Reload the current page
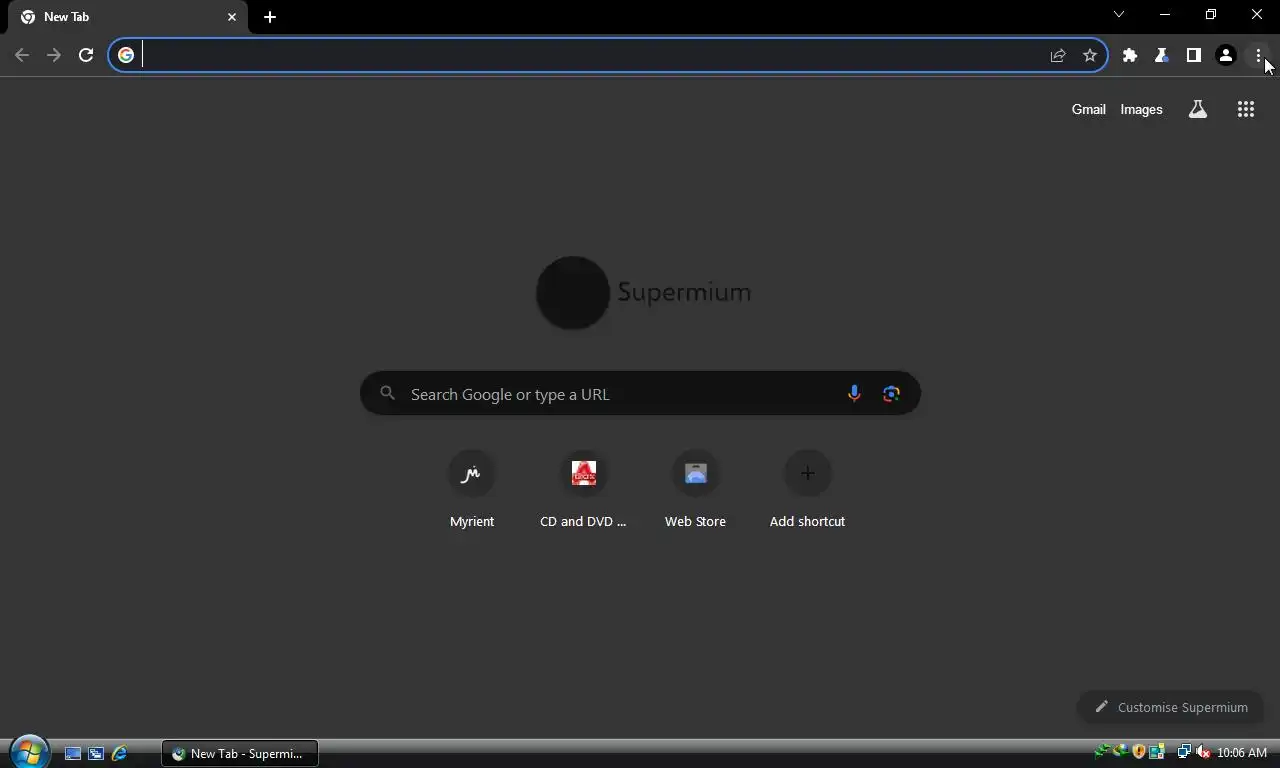The width and height of the screenshot is (1280, 768). click(86, 55)
